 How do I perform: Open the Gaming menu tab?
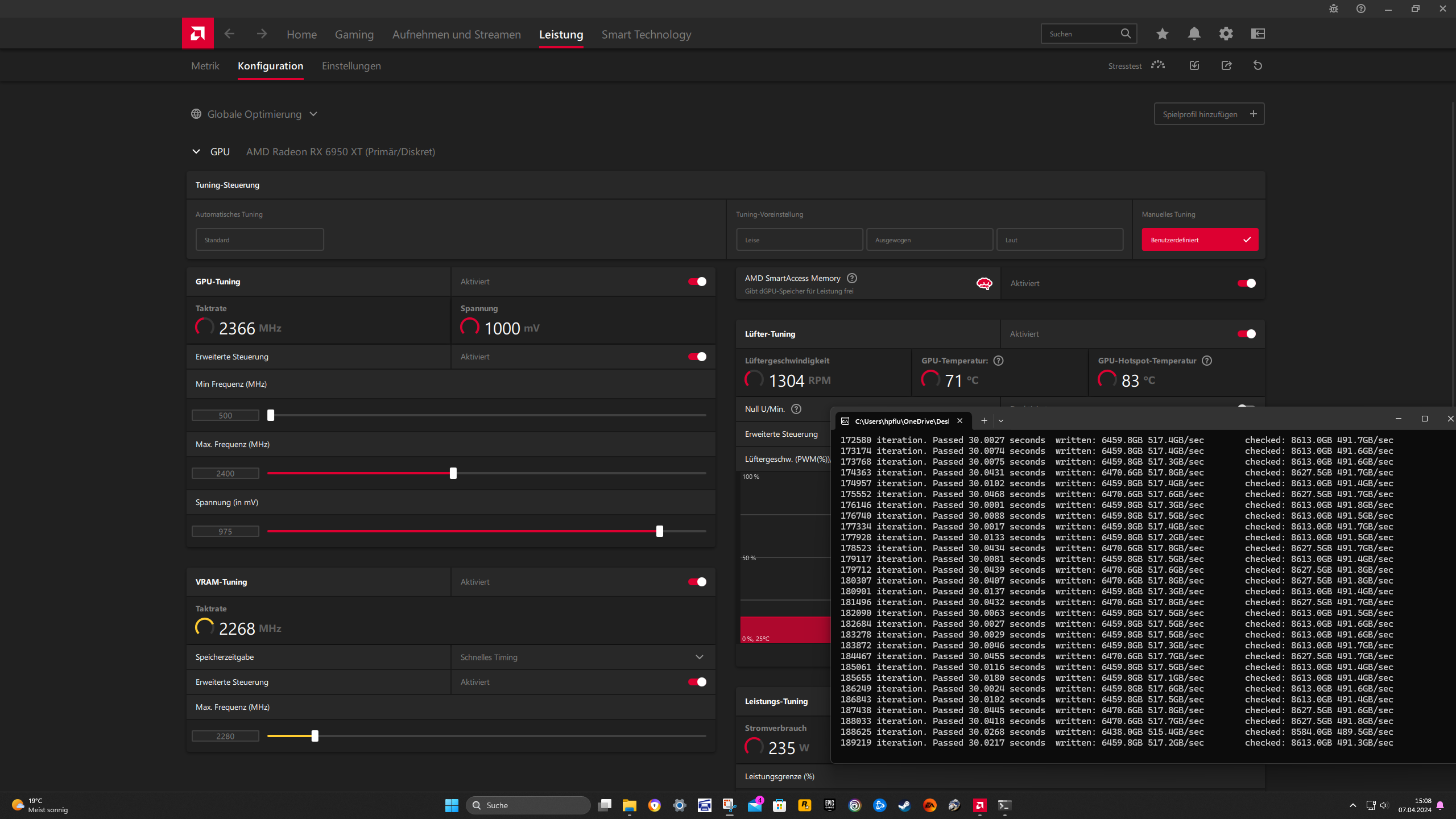point(354,35)
